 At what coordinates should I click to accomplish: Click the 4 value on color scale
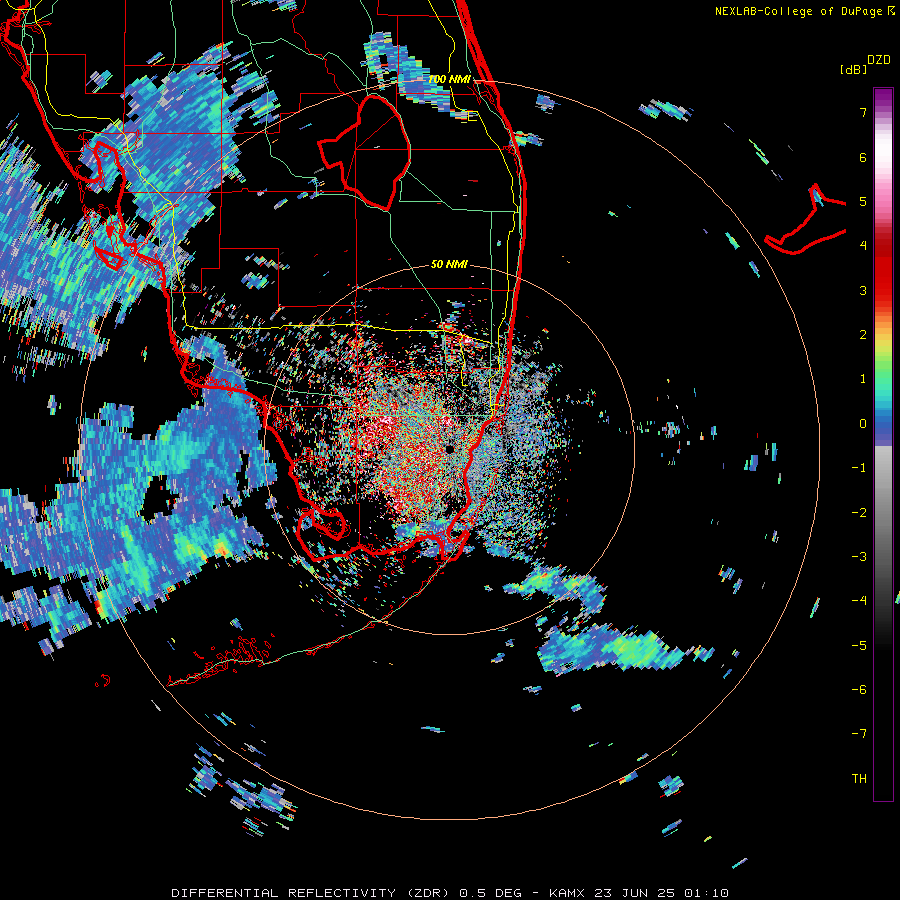pos(863,245)
